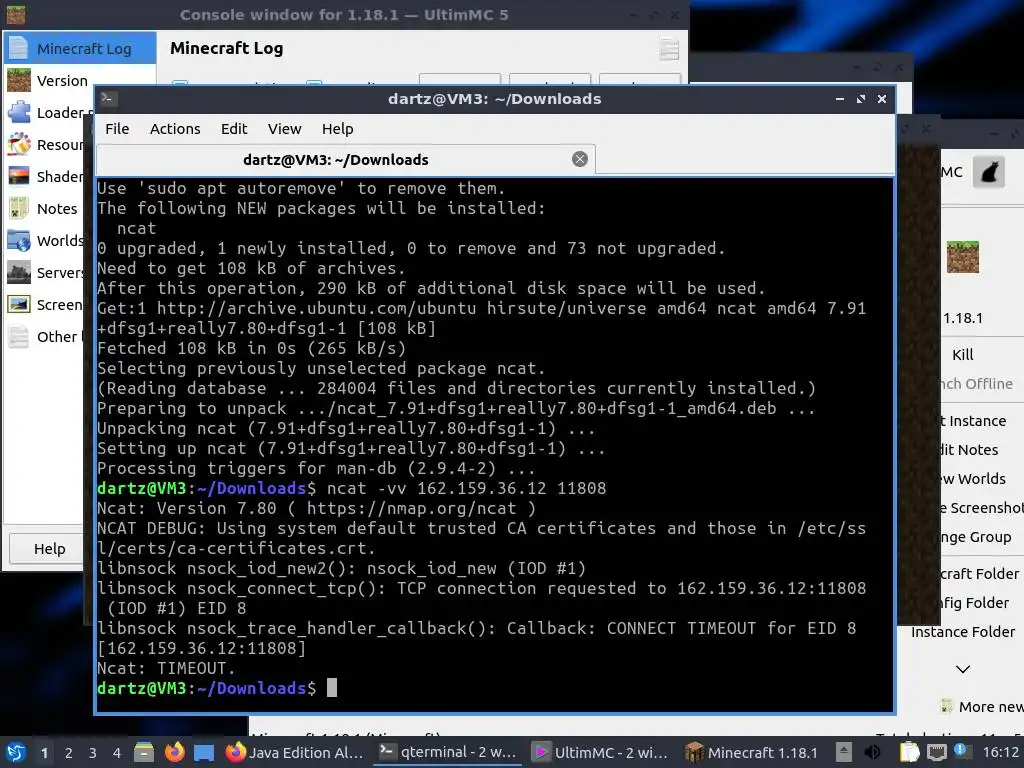Click the ncat command line text in terminal

[x=466, y=488]
